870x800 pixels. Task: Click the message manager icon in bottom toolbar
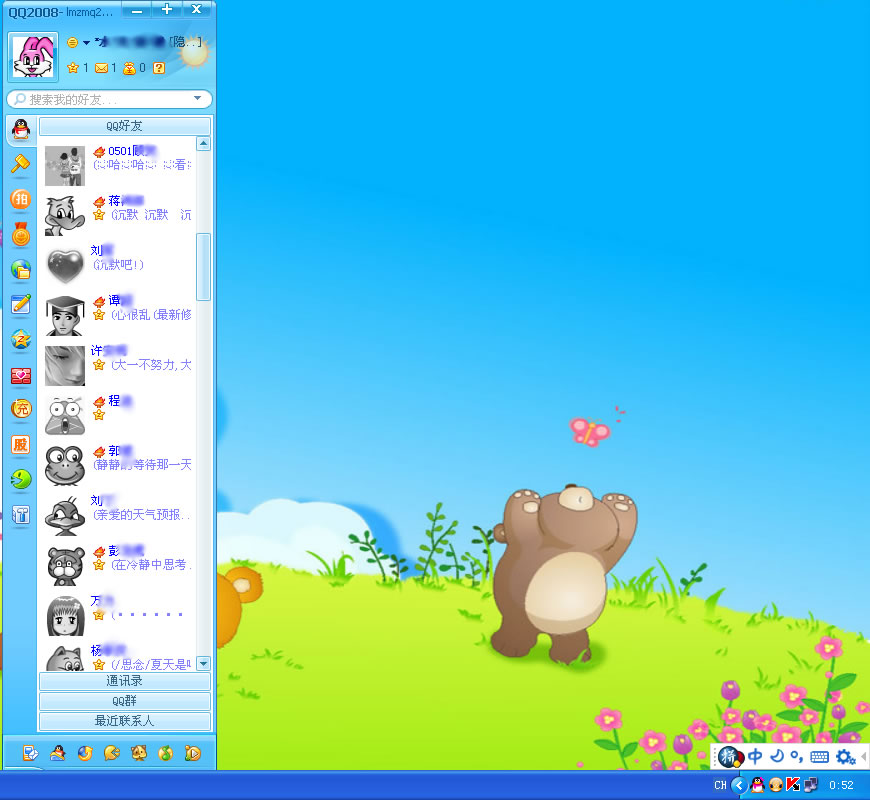[x=31, y=753]
